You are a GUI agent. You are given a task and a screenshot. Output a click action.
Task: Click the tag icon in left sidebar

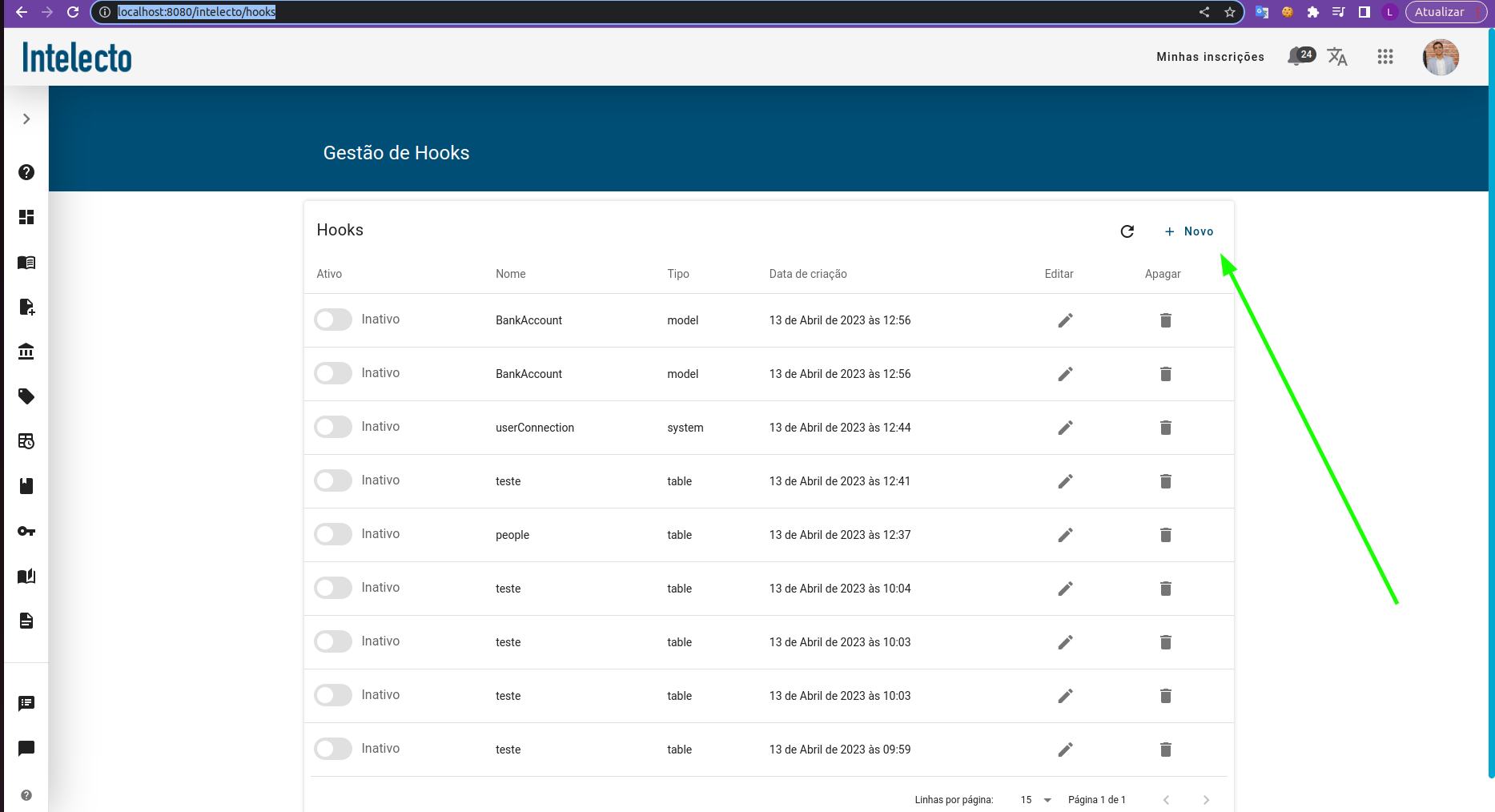point(26,396)
